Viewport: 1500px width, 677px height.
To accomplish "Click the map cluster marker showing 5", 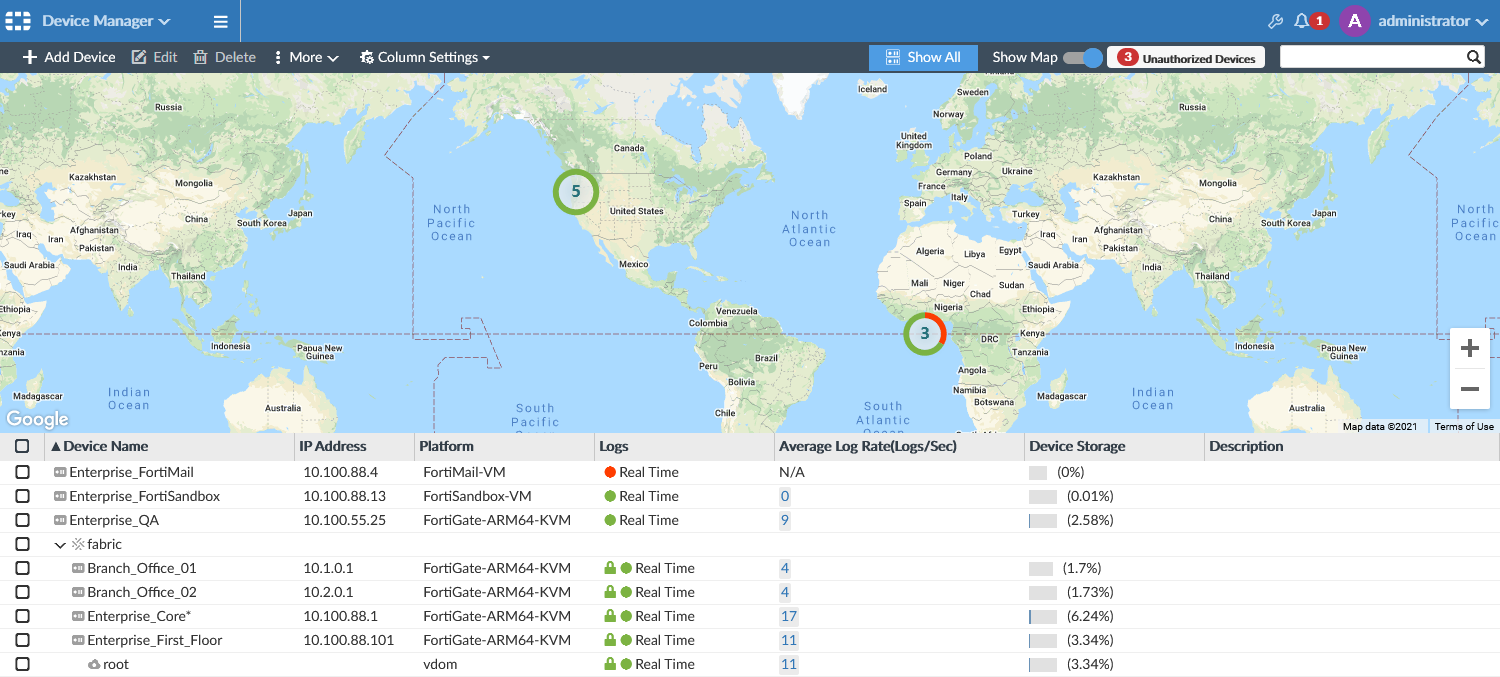I will tap(576, 192).
